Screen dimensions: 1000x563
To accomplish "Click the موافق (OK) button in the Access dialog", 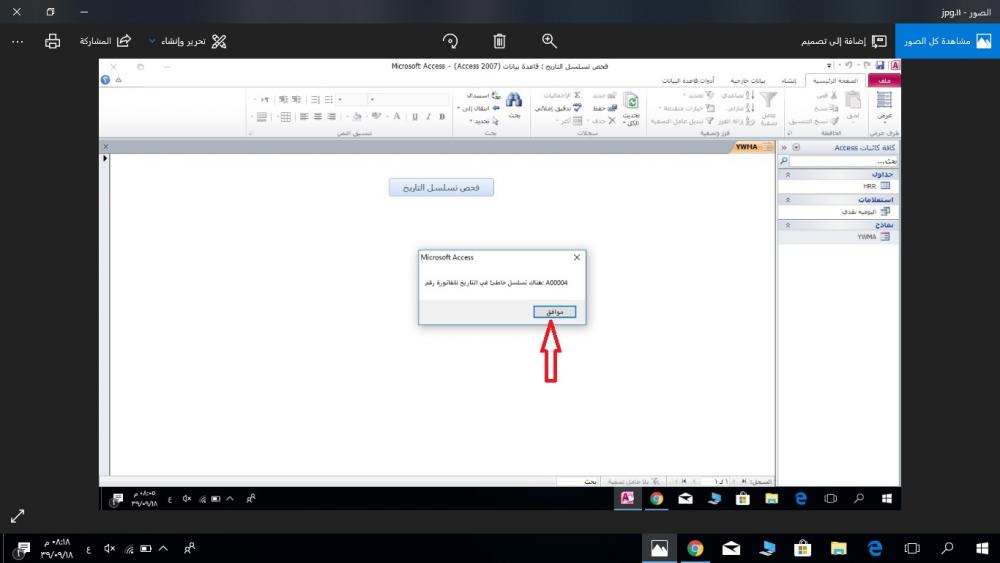I will (554, 312).
